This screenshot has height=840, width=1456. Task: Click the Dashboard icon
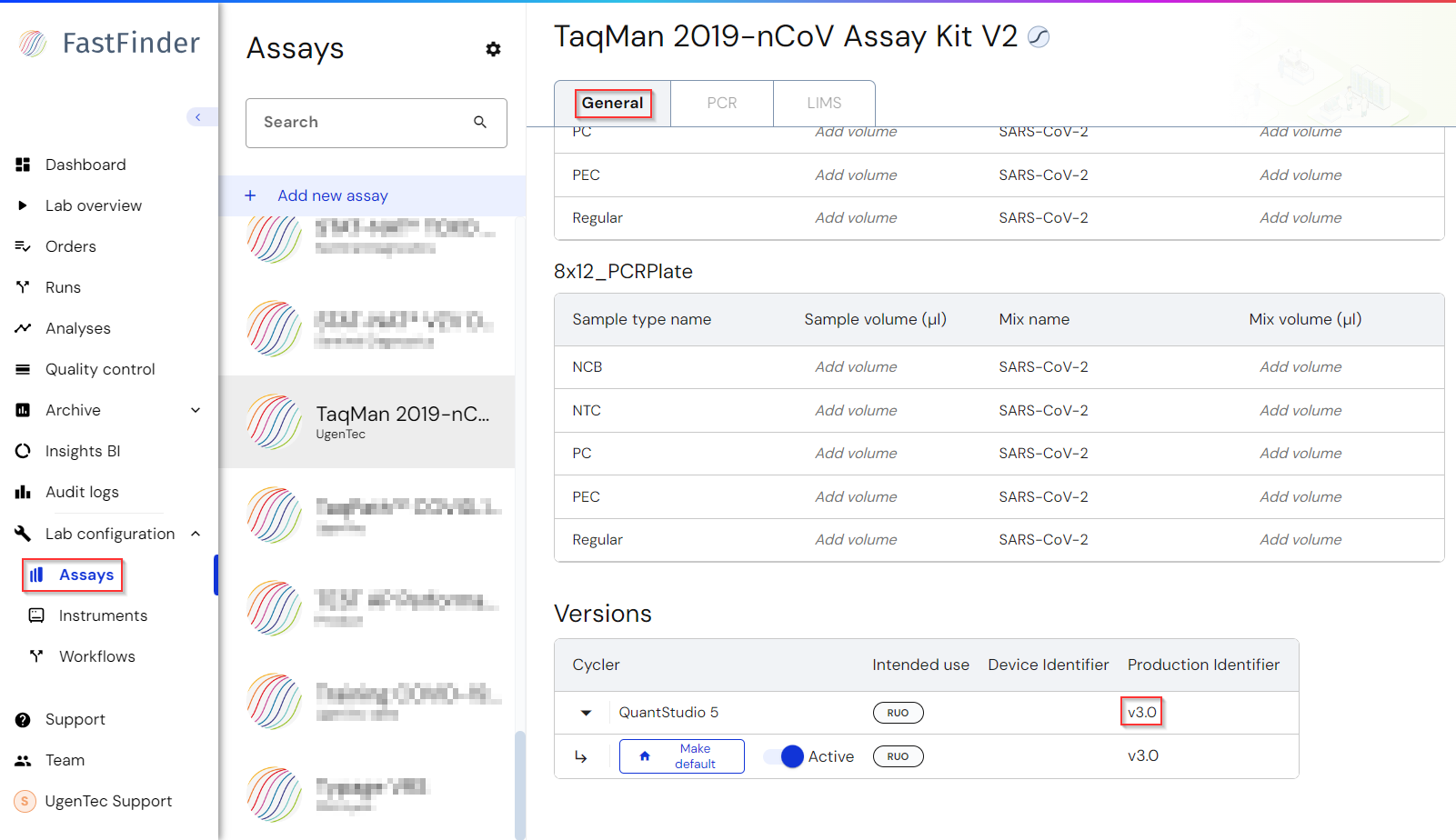click(24, 165)
